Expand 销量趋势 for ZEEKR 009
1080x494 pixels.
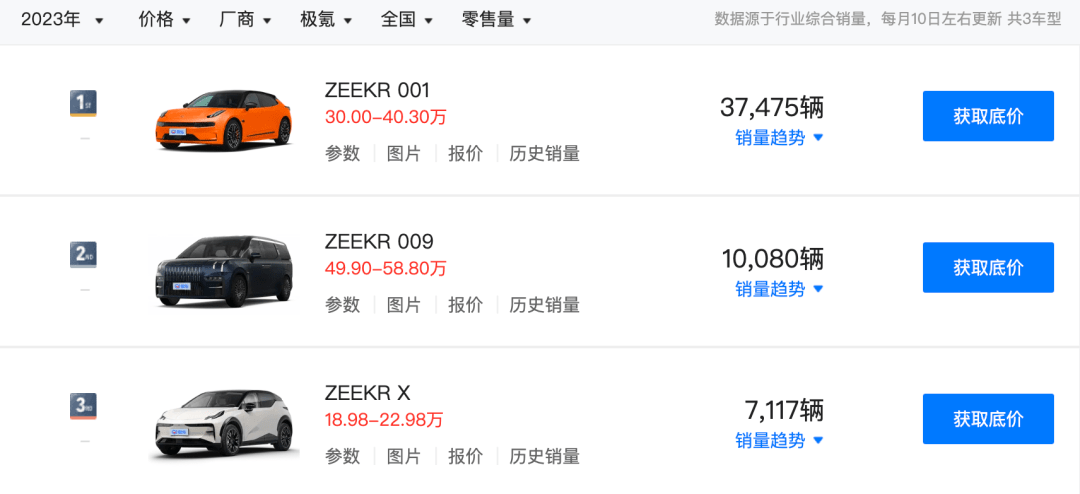779,289
